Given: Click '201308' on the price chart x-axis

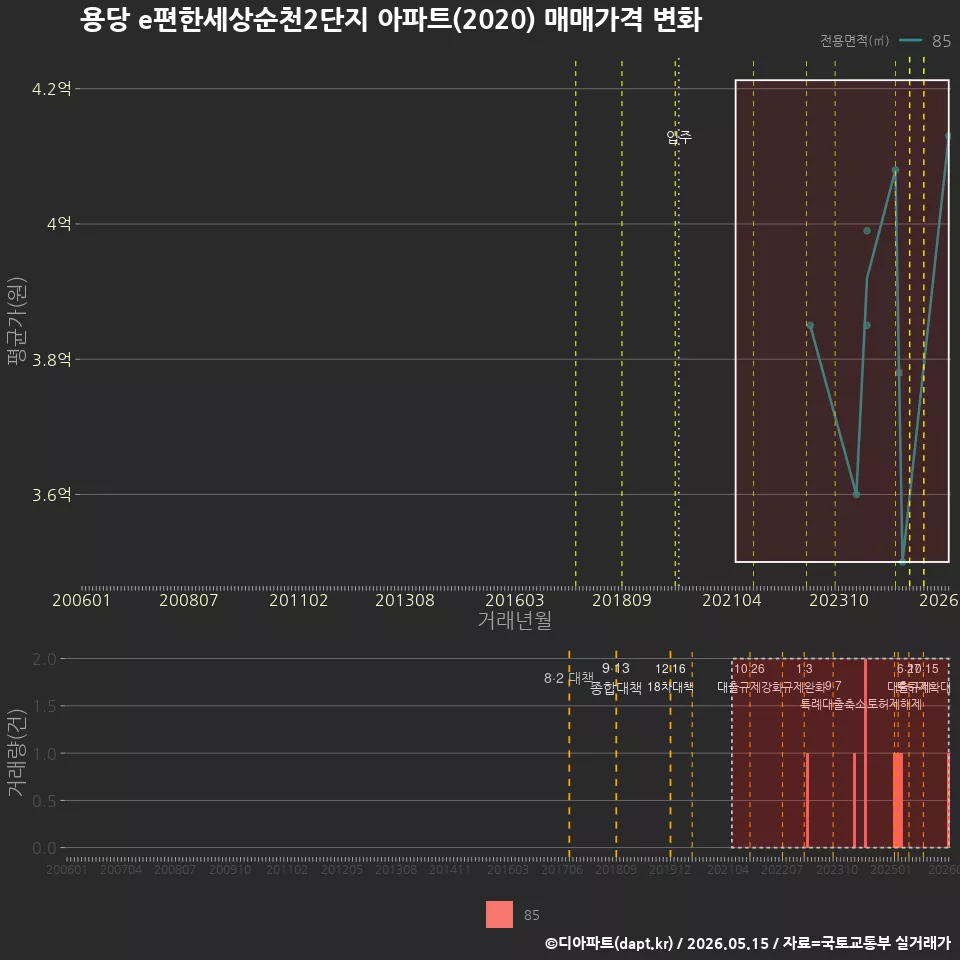Looking at the screenshot, I should 405,600.
